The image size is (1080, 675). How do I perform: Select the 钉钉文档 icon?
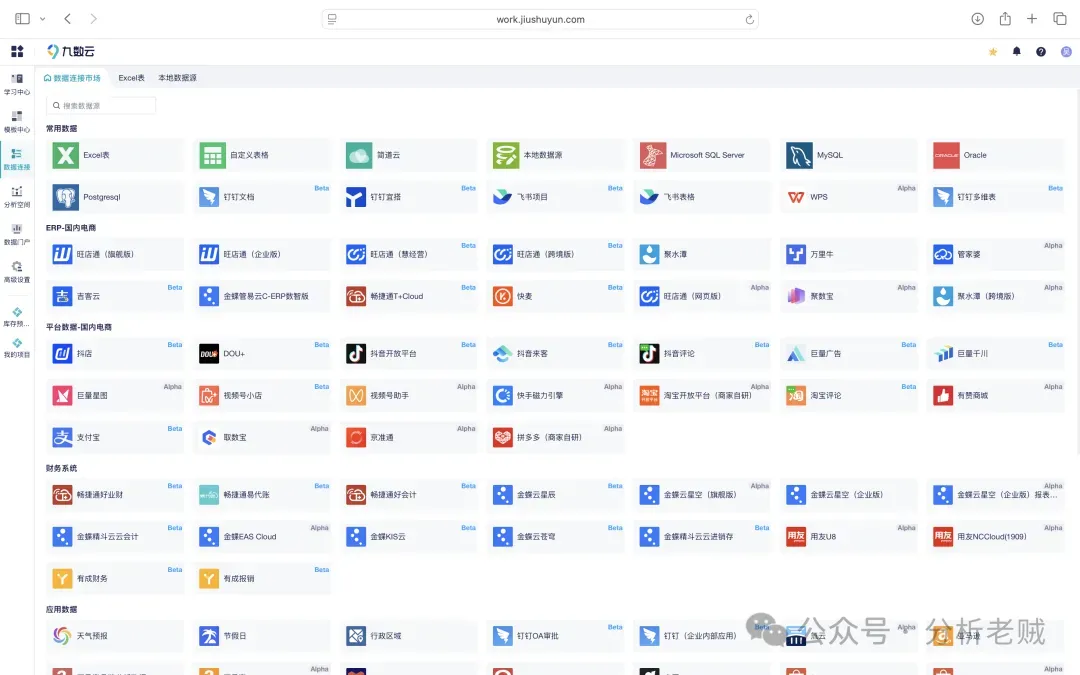coord(209,197)
